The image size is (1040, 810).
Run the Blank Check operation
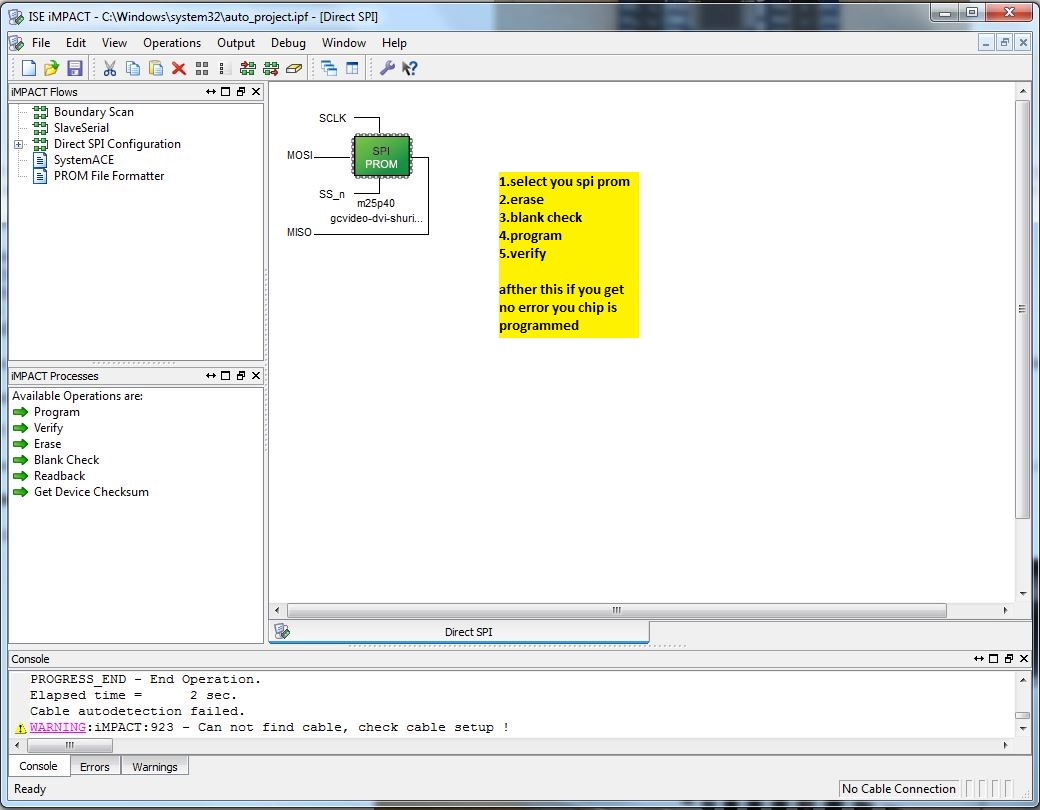(66, 460)
